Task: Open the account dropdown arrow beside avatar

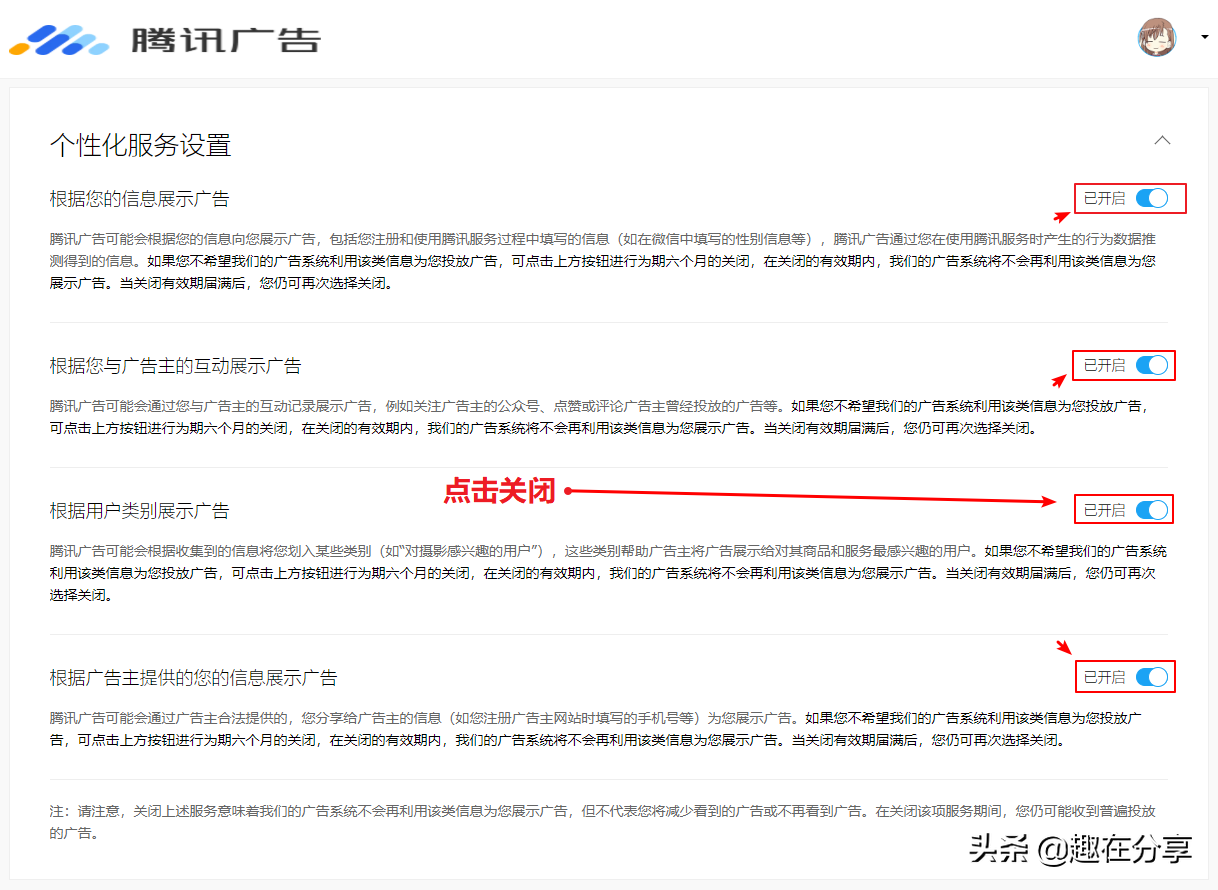Action: (x=1204, y=38)
